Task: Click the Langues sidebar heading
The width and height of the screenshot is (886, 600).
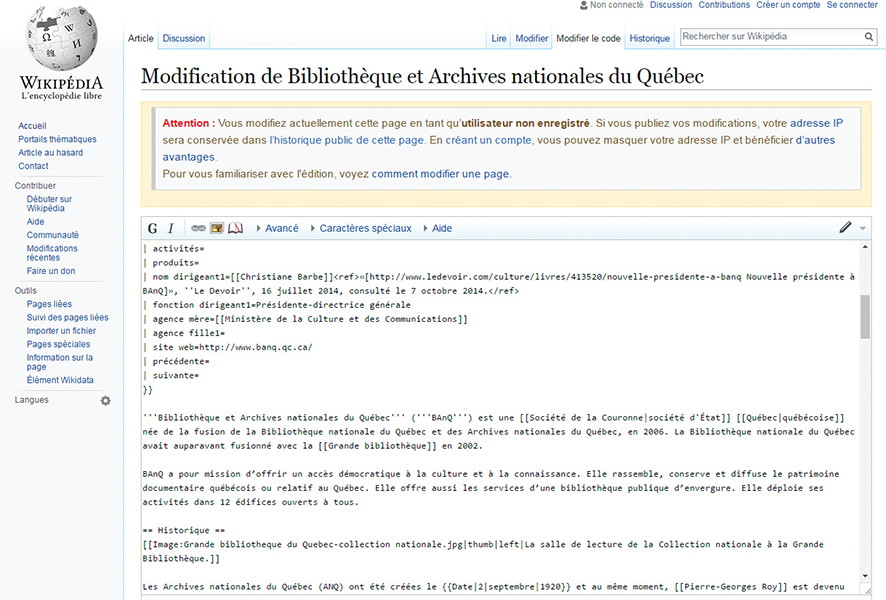Action: (32, 400)
